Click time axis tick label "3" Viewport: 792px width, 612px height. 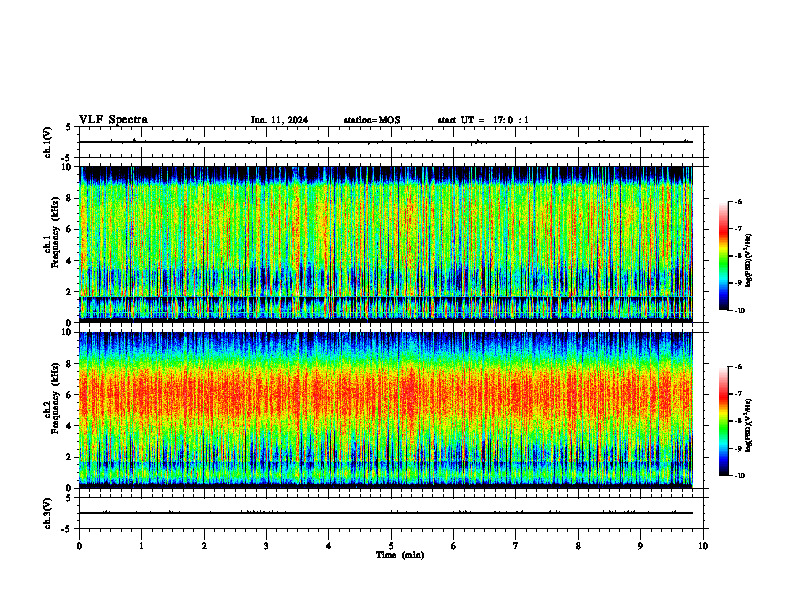(266, 546)
